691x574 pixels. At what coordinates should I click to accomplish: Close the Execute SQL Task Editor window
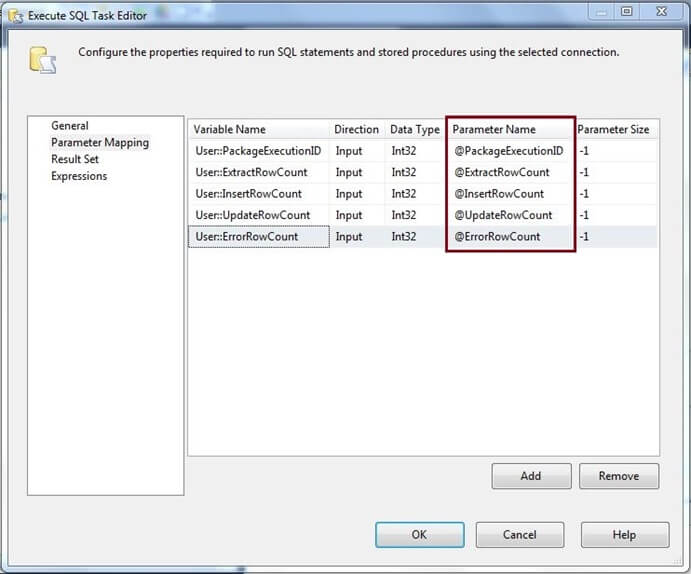point(661,11)
